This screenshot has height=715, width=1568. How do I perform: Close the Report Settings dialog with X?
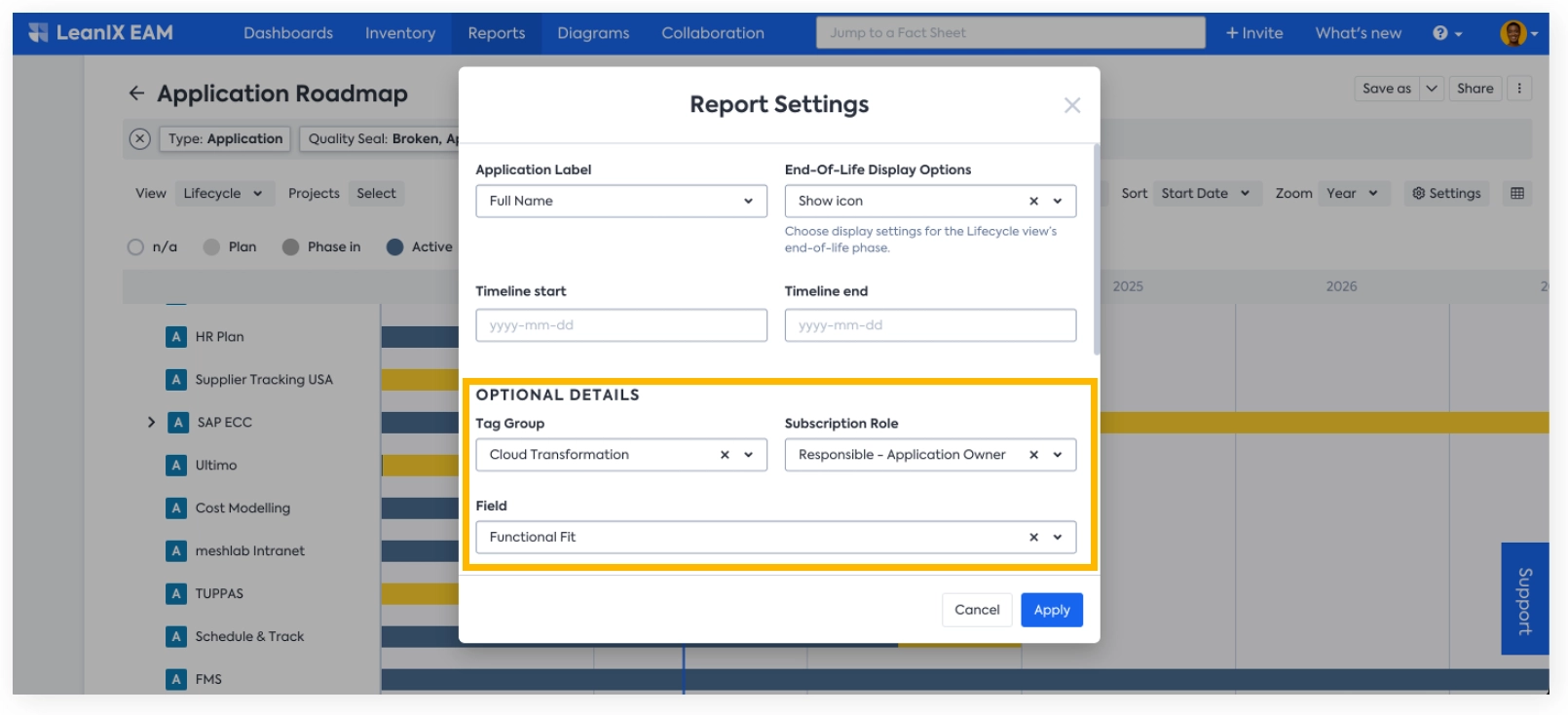coord(1072,105)
